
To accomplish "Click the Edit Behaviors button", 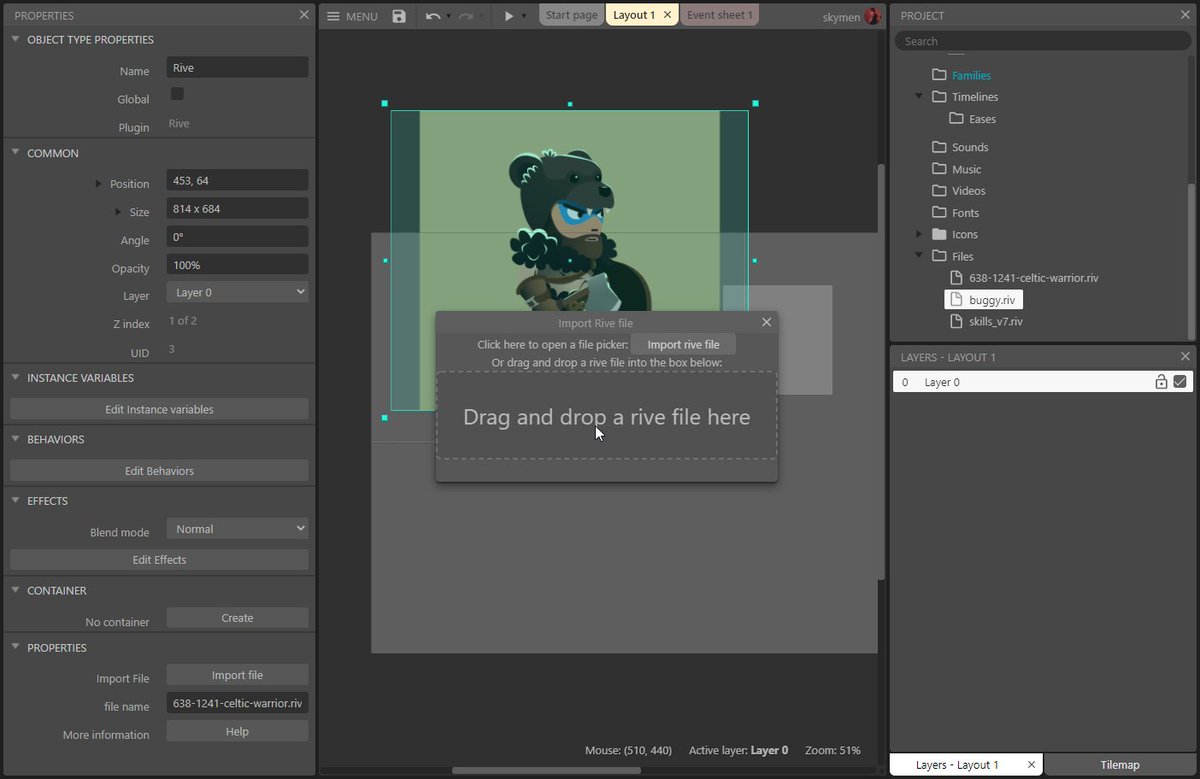I will click(159, 471).
